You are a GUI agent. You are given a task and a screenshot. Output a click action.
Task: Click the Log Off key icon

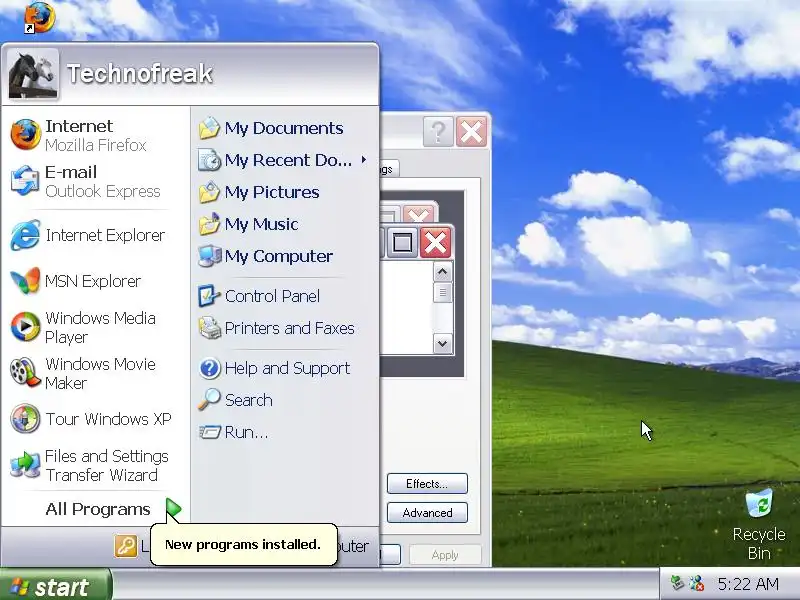(126, 546)
